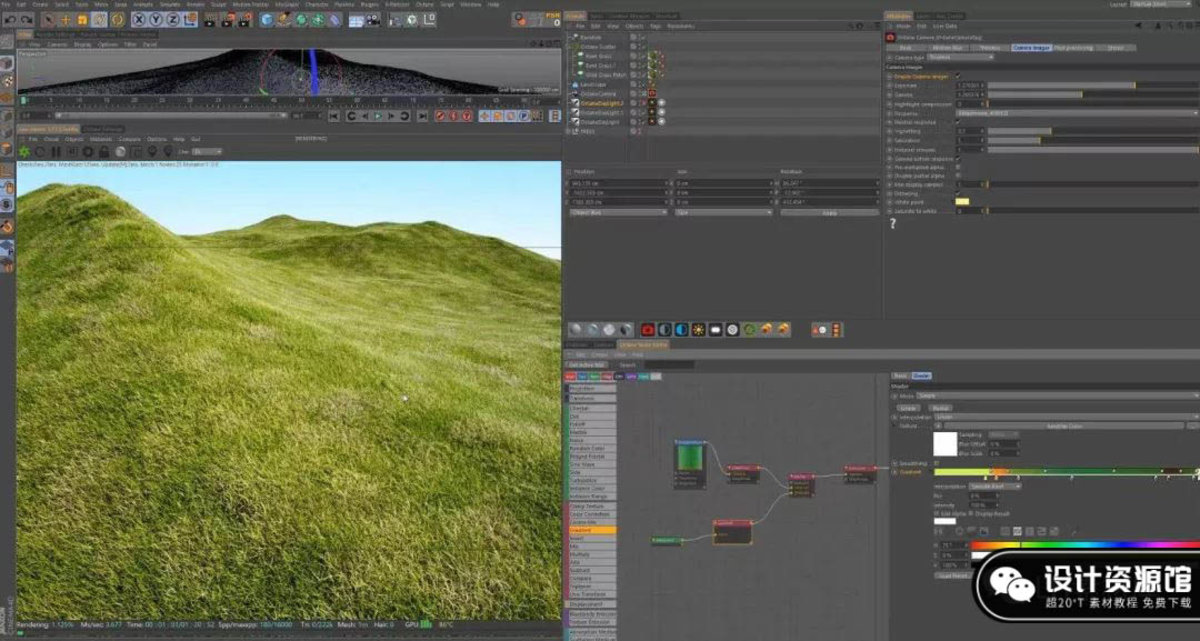Image resolution: width=1200 pixels, height=641 pixels.
Task: Select OctaneCamera in the object tree
Action: click(x=599, y=93)
